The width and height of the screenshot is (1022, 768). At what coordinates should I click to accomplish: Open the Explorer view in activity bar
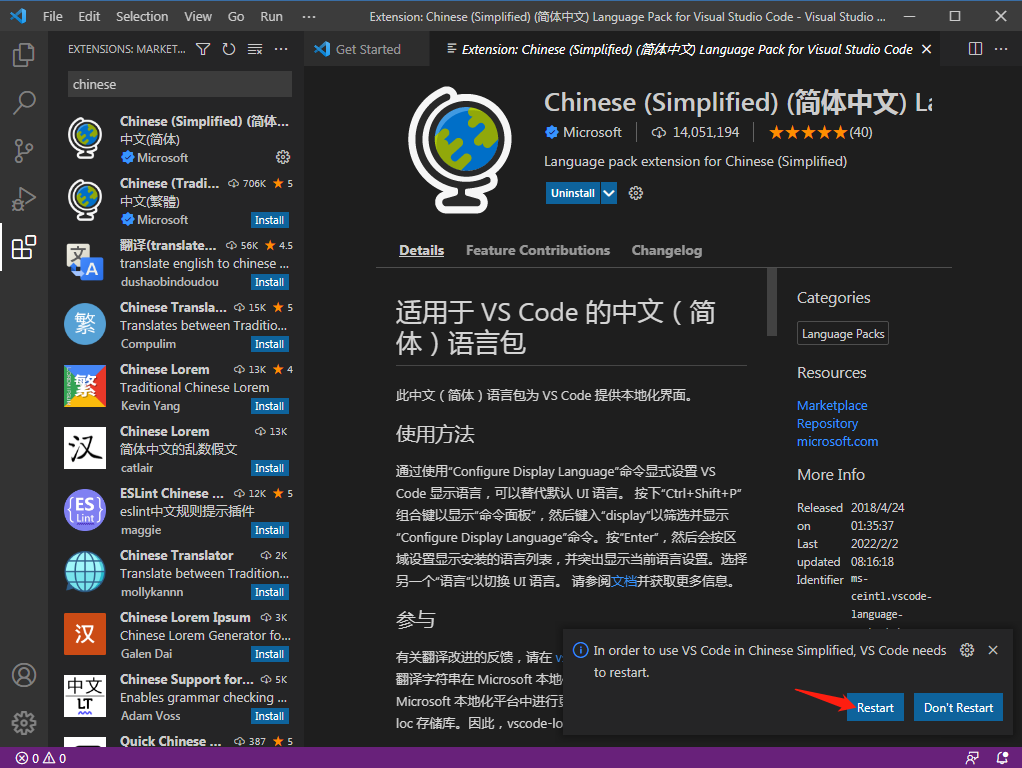[23, 55]
